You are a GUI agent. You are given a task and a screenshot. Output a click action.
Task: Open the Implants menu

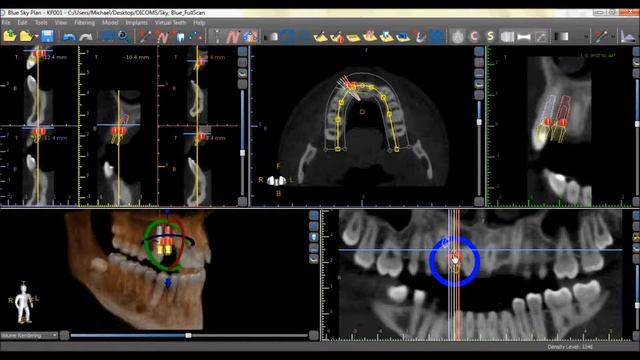(136, 23)
